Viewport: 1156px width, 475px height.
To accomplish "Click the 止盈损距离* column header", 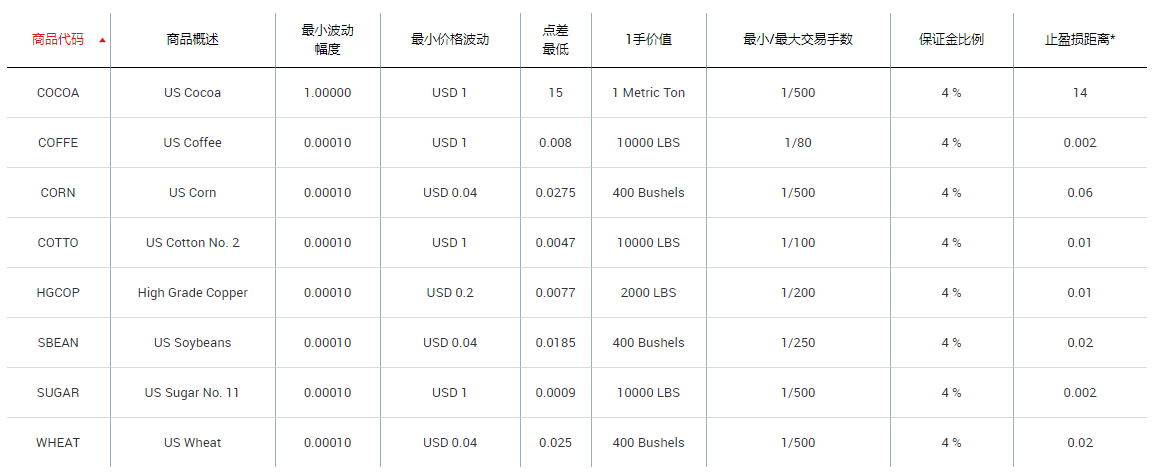I will tap(1080, 39).
